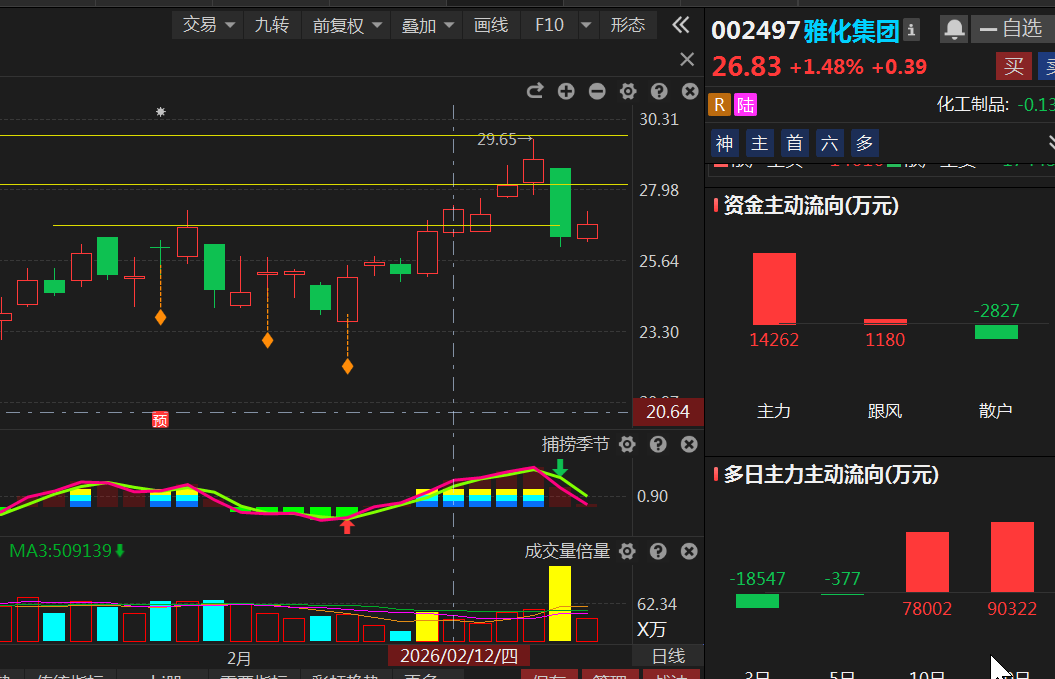The height and width of the screenshot is (679, 1055).
Task: Select the 首 tab icon
Action: [x=795, y=143]
